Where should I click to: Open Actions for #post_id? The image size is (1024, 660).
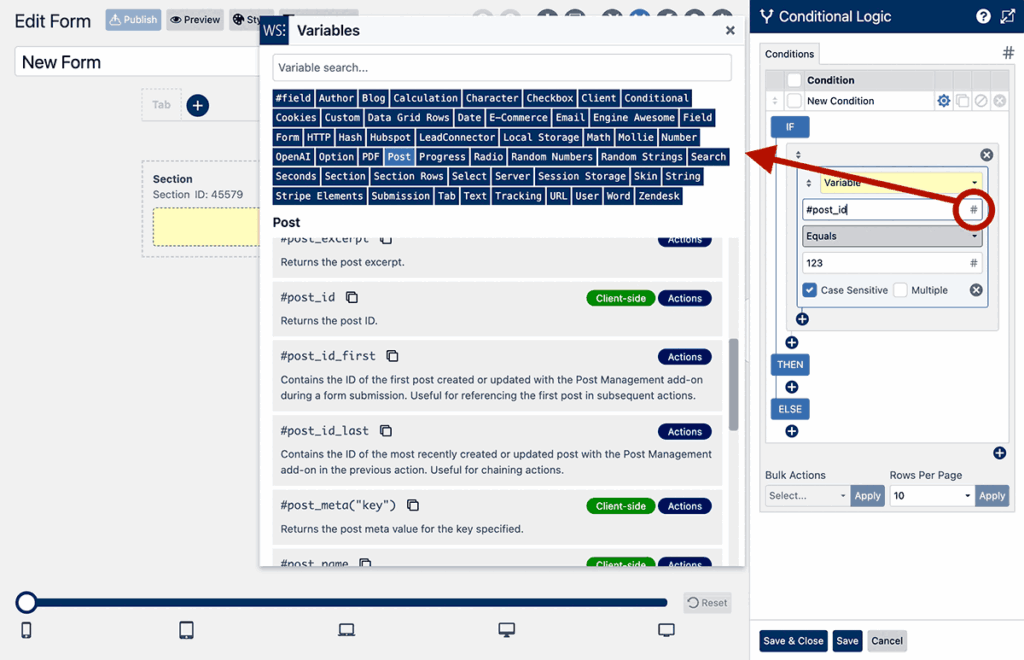[684, 298]
